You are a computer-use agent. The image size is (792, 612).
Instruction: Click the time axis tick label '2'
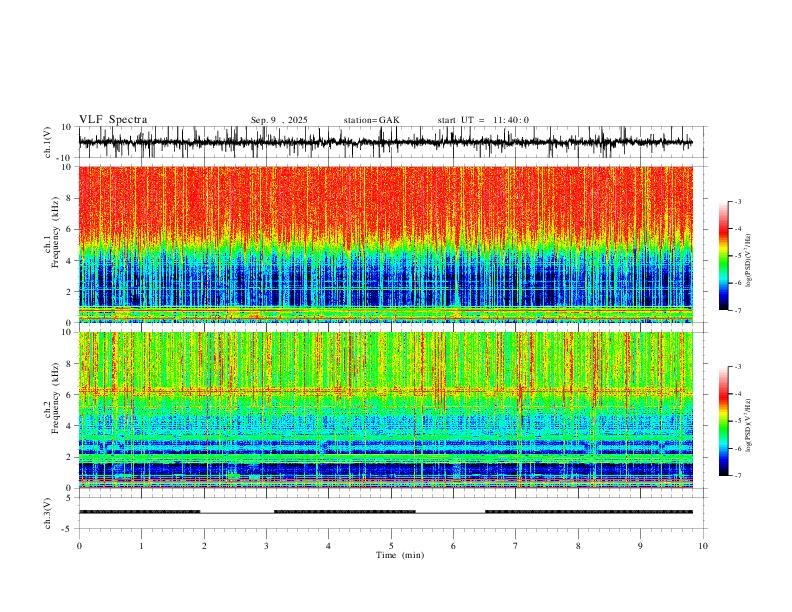[204, 546]
